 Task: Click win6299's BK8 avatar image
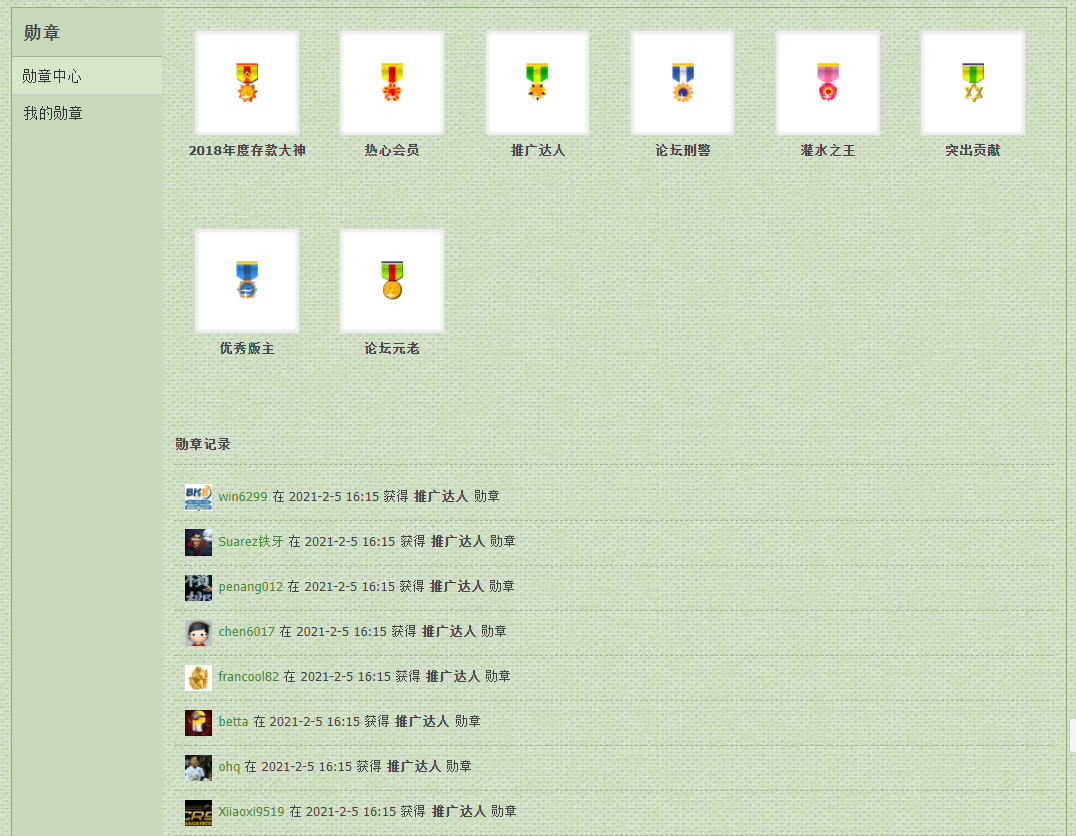(x=198, y=497)
